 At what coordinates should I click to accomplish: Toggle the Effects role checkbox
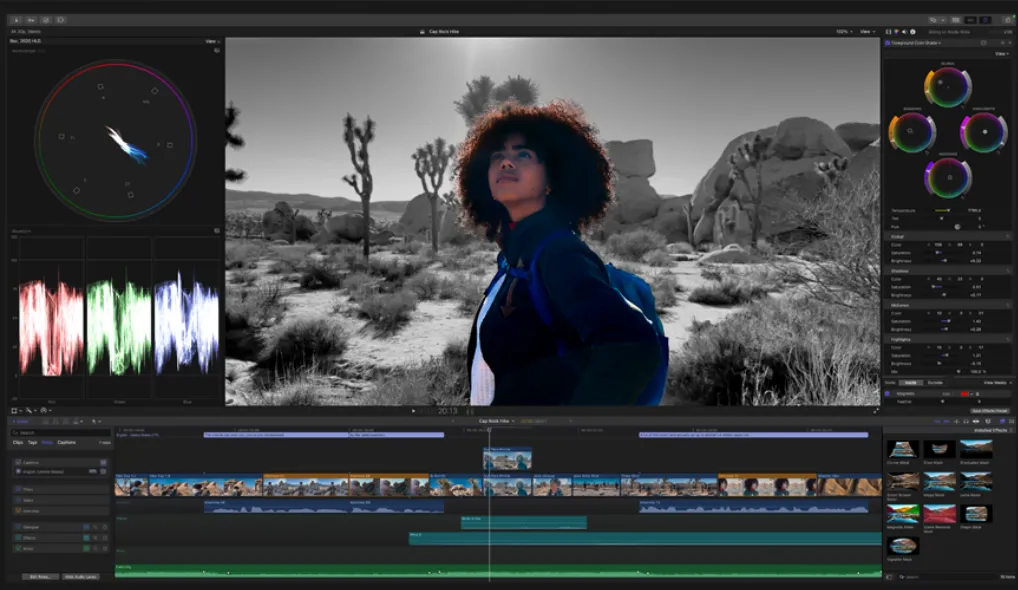coord(18,537)
